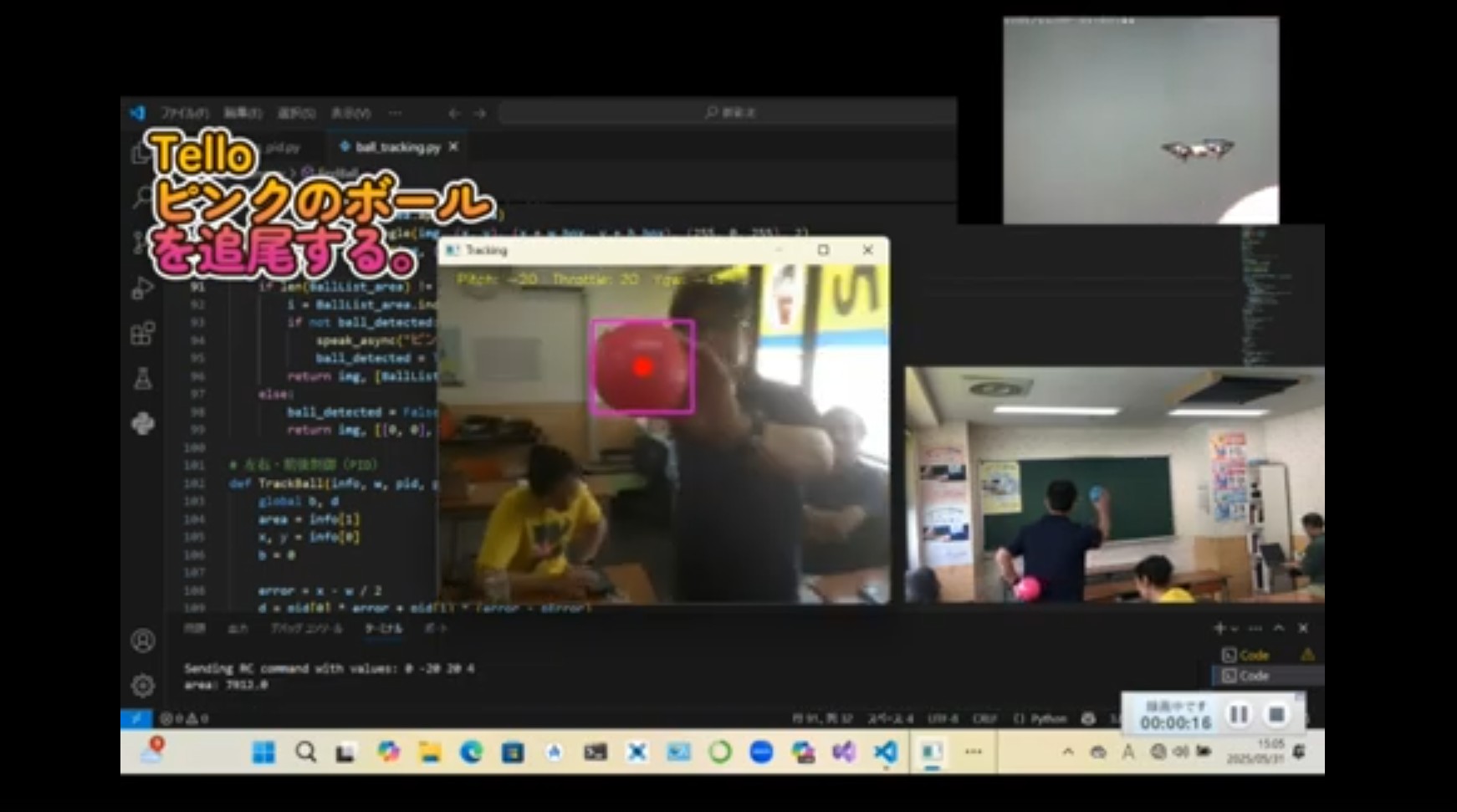Click the VS Code logo in the title bar

pos(137,112)
